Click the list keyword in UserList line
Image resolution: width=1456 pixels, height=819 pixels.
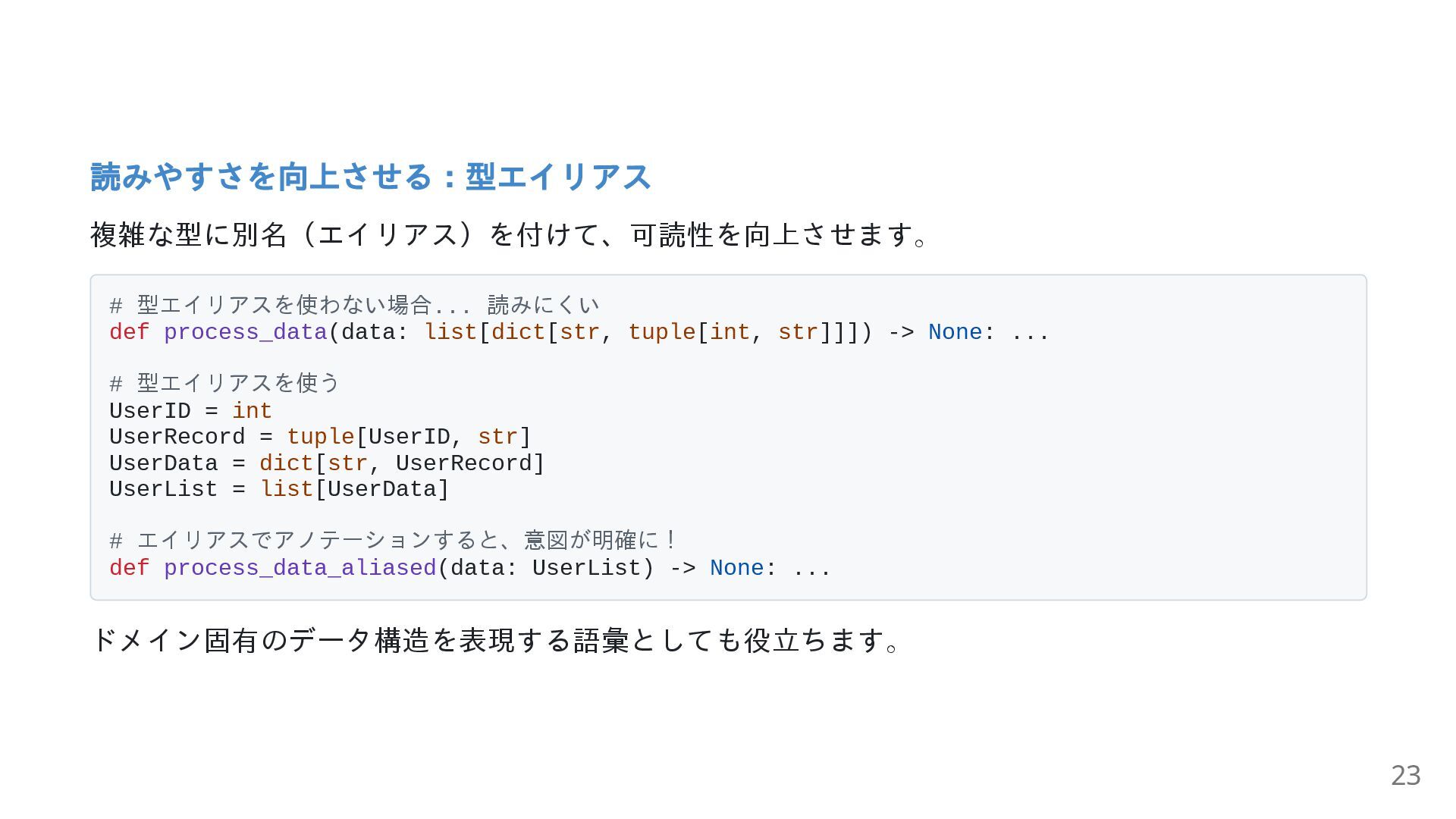click(x=287, y=489)
